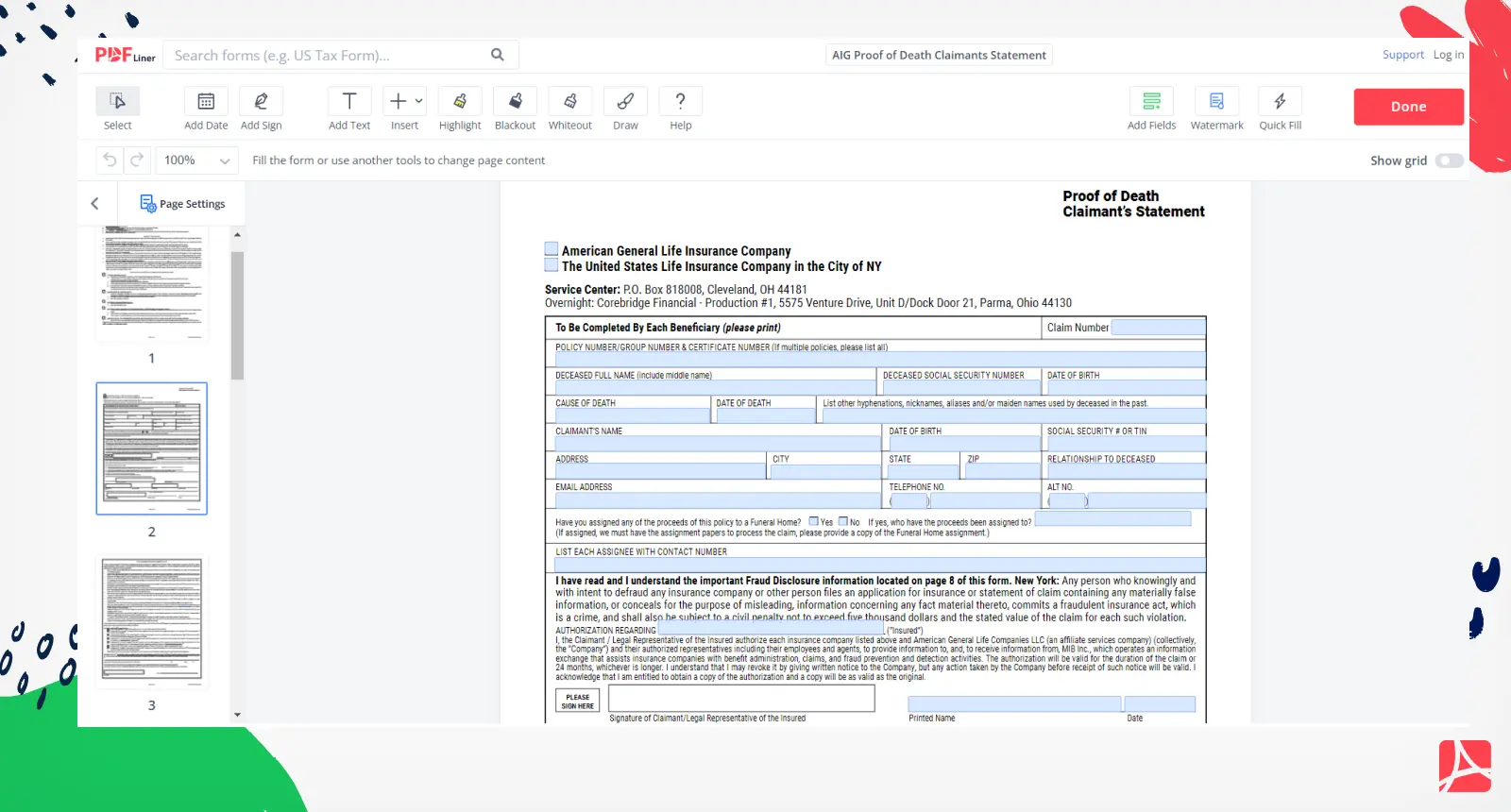Click the City field
Screen dimensions: 1511x812
tap(825, 471)
